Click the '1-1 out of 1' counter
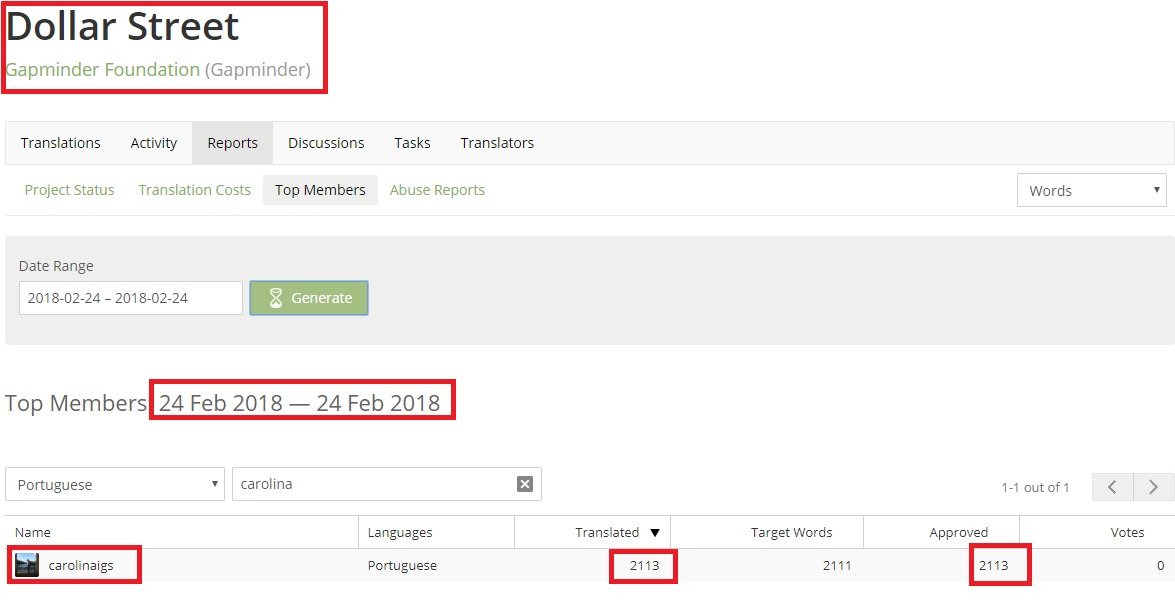The height and width of the screenshot is (613, 1175). [1035, 488]
